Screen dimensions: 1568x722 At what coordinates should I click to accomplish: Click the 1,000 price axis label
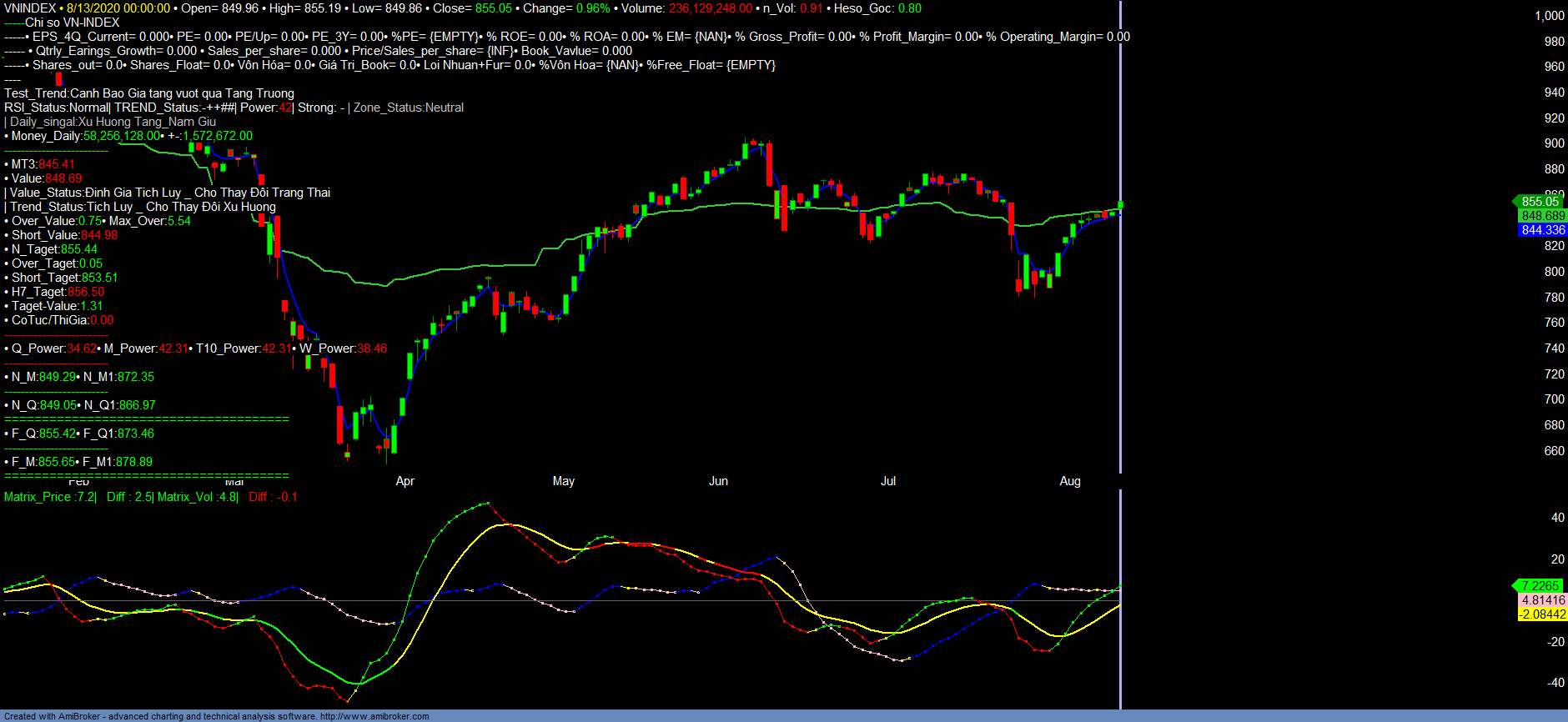click(x=1549, y=16)
